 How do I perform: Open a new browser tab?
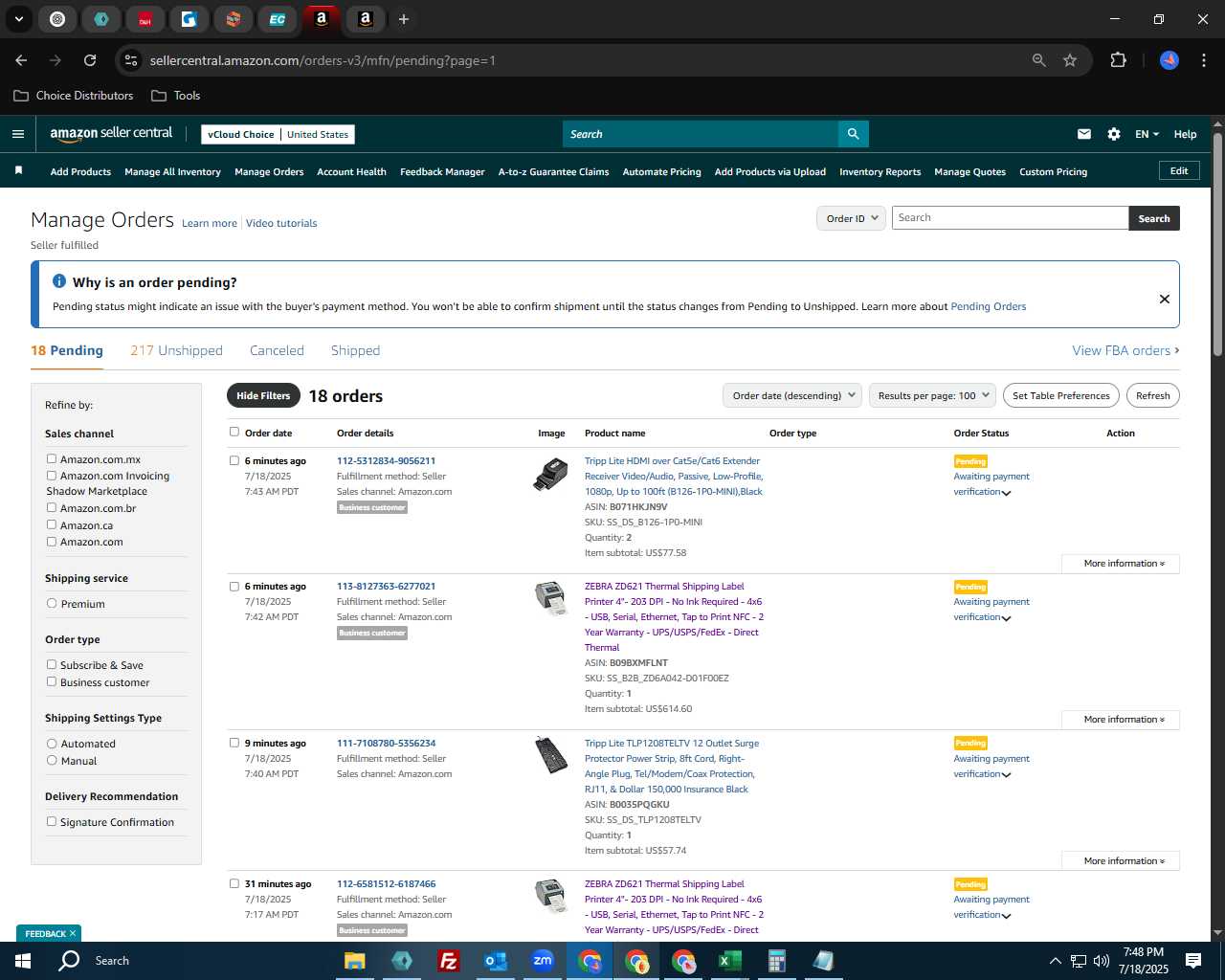tap(404, 19)
